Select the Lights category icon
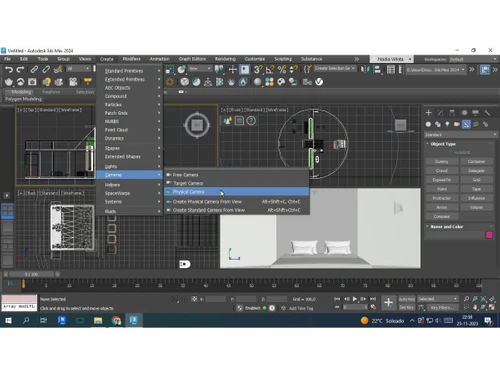500x375 pixels. 447,124
